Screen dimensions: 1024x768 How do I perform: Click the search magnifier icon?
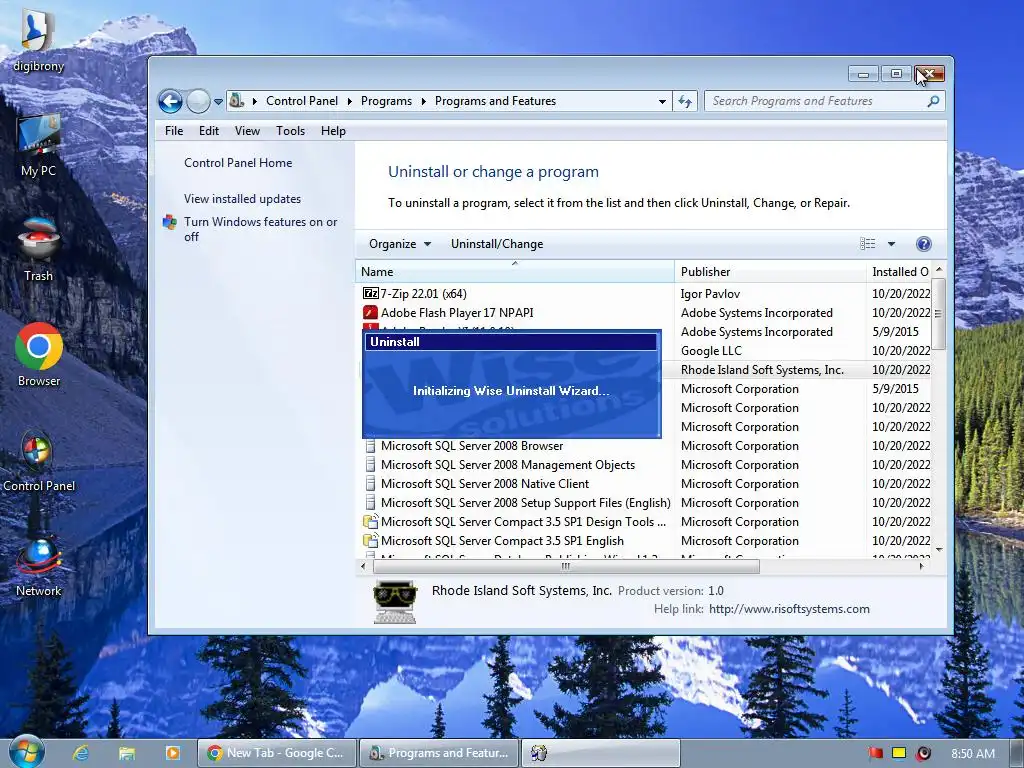934,101
